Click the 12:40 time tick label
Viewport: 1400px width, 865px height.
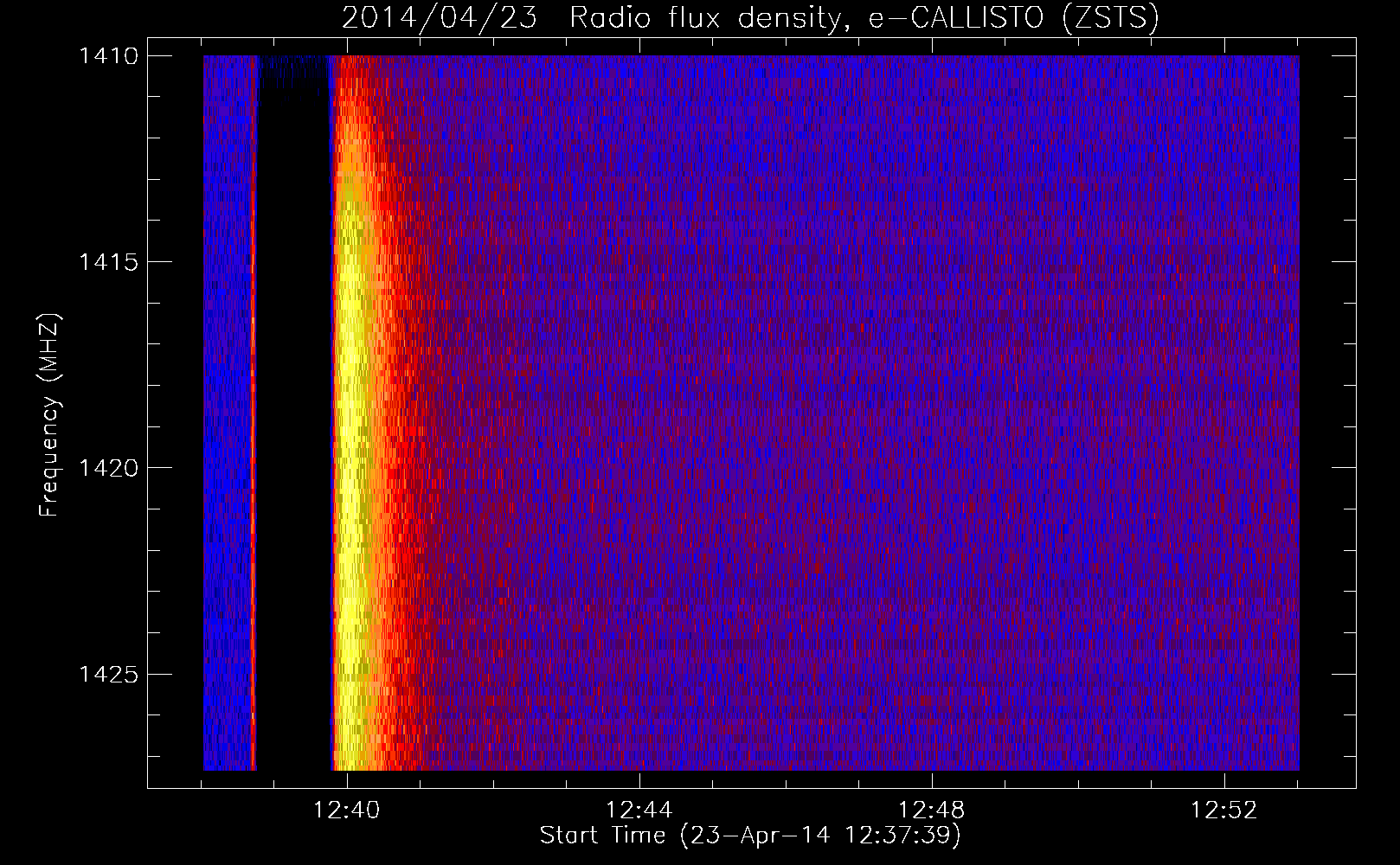[x=346, y=810]
